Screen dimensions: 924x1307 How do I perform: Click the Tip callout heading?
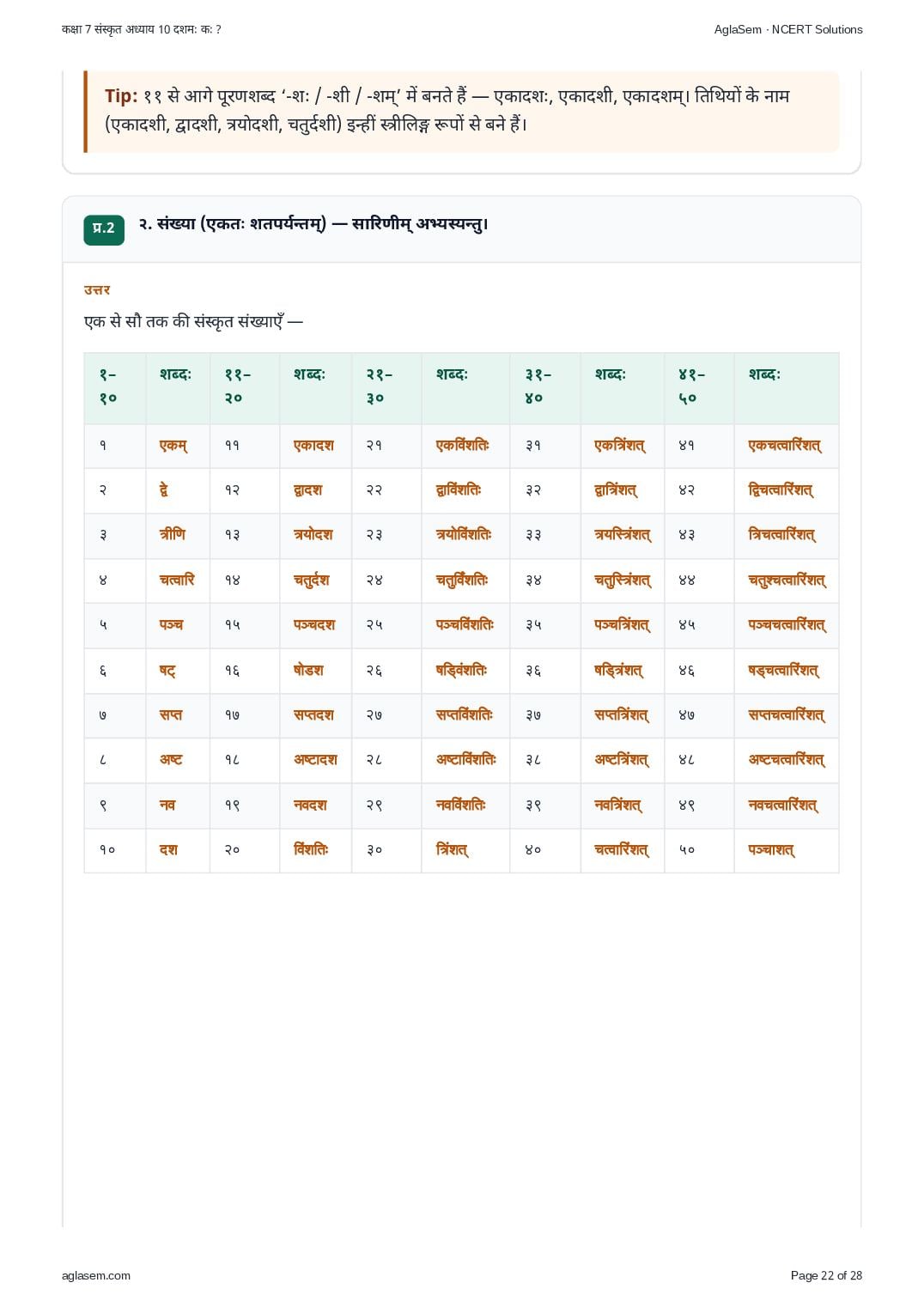(x=121, y=96)
